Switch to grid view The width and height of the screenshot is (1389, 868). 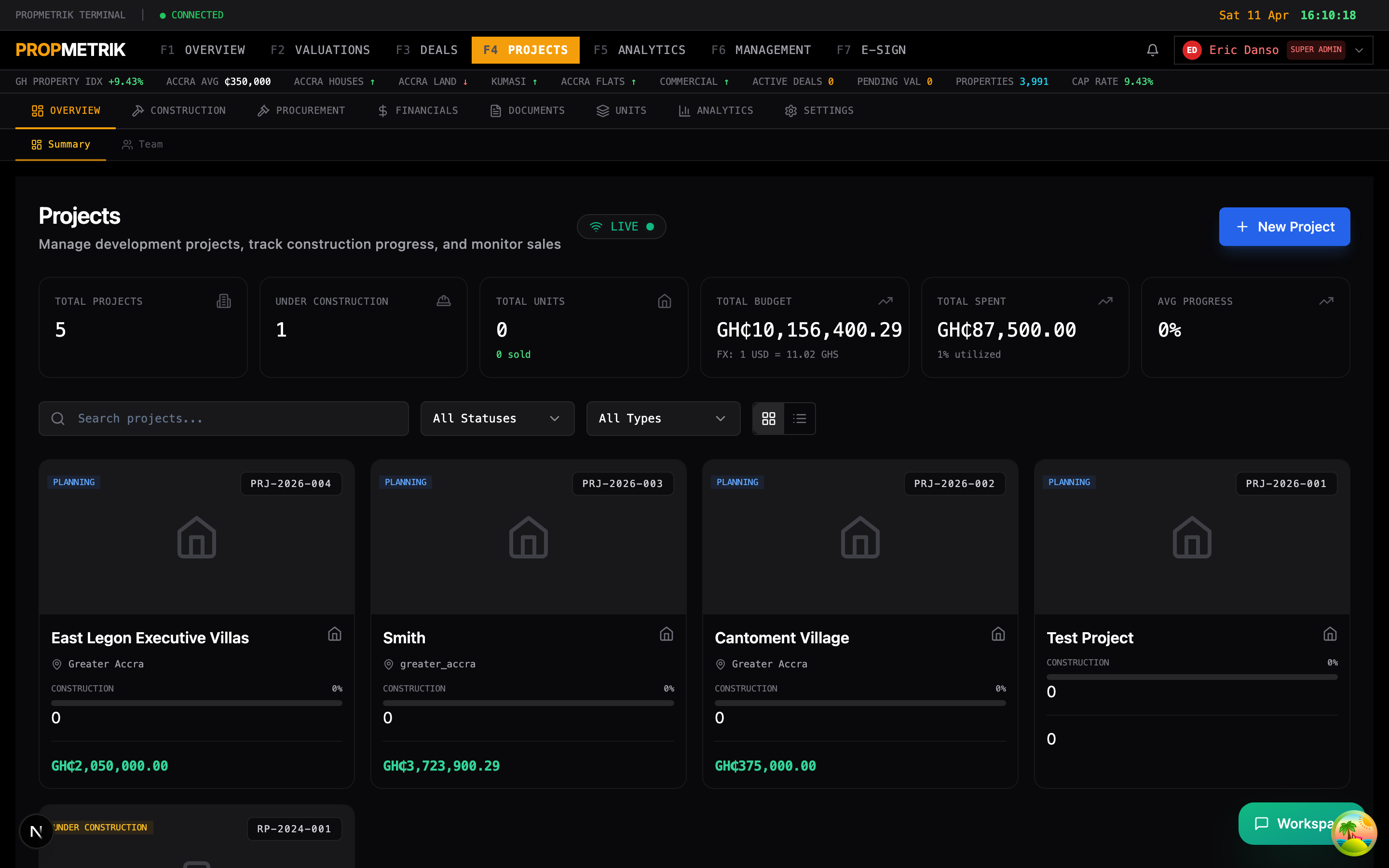click(769, 419)
